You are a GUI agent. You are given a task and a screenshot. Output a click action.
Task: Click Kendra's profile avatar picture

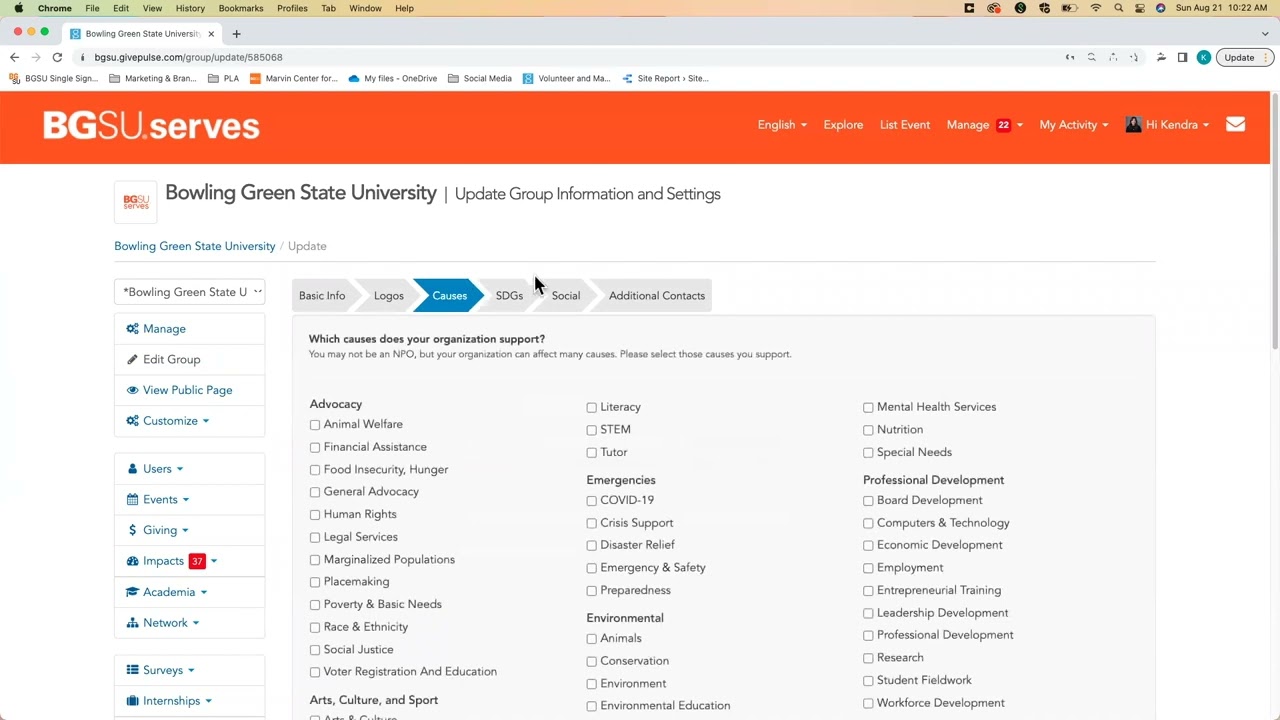(1133, 125)
